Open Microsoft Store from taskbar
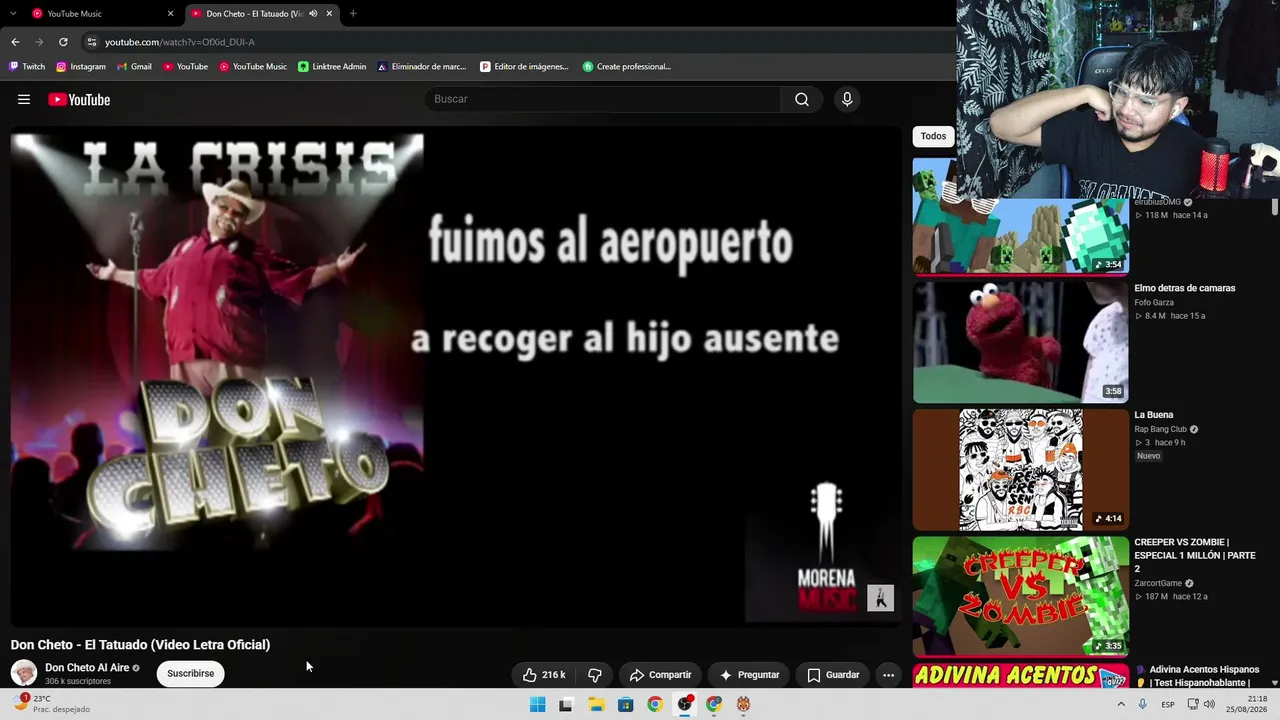Screen dimensions: 1280x720 [x=625, y=704]
